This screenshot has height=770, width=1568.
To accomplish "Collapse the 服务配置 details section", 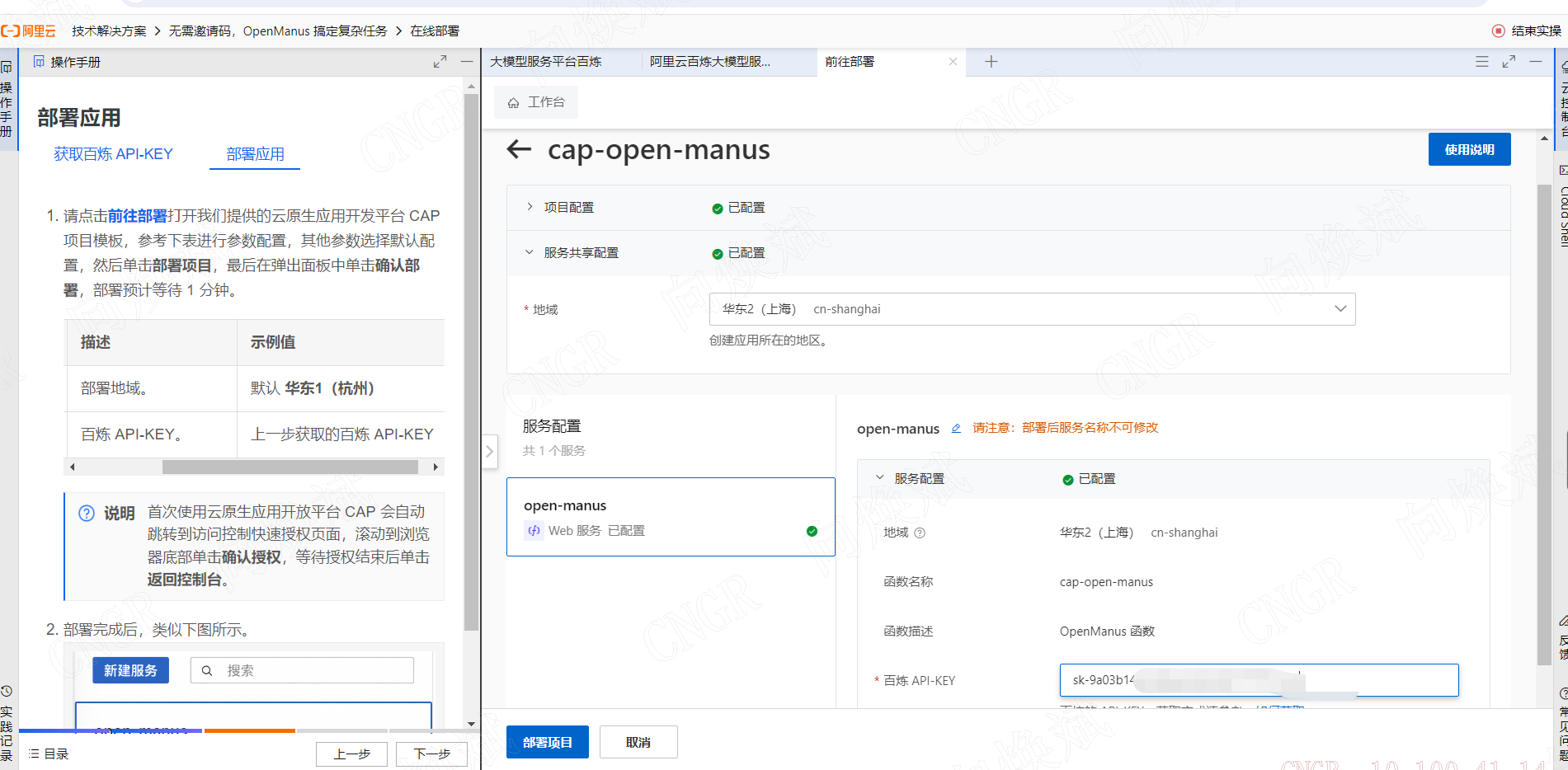I will tap(879, 478).
